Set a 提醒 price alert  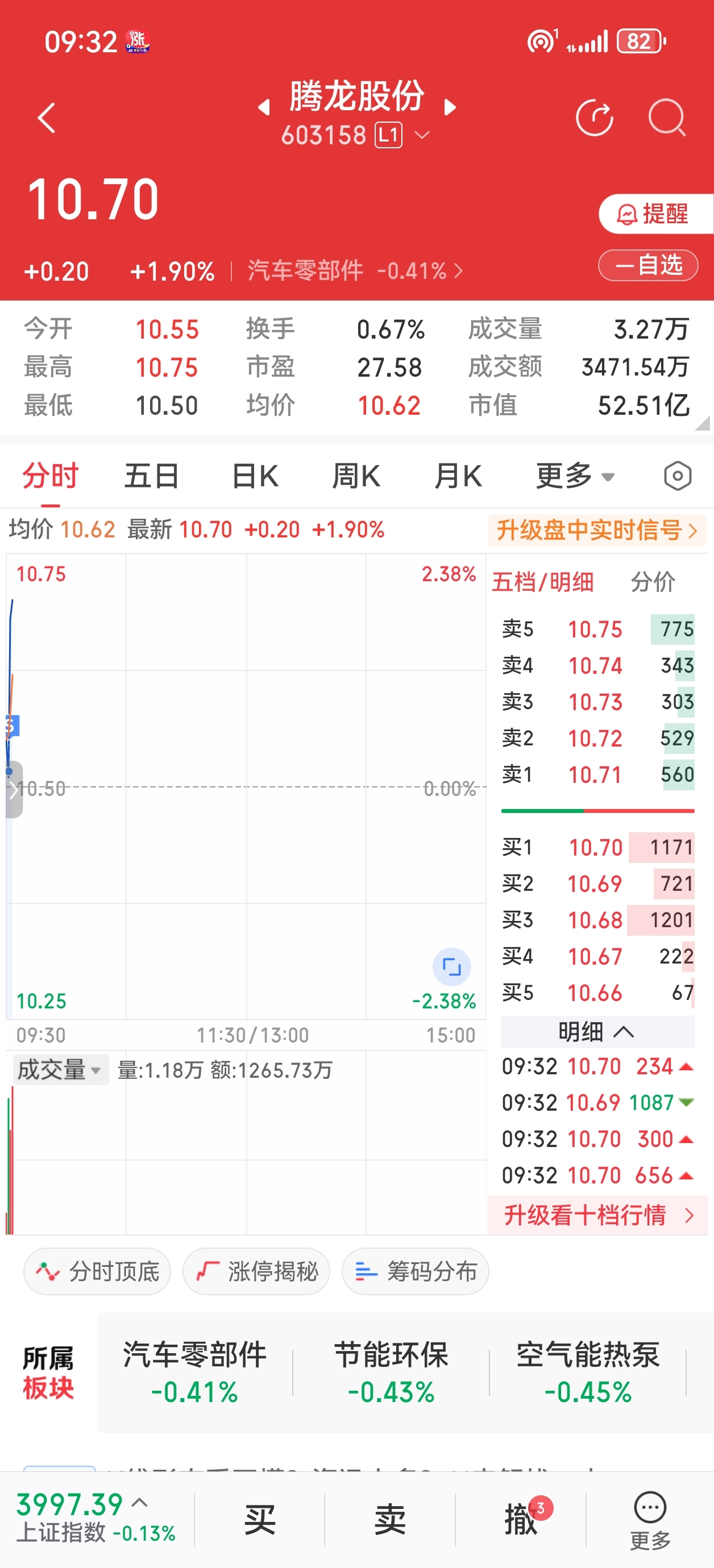pyautogui.click(x=656, y=214)
